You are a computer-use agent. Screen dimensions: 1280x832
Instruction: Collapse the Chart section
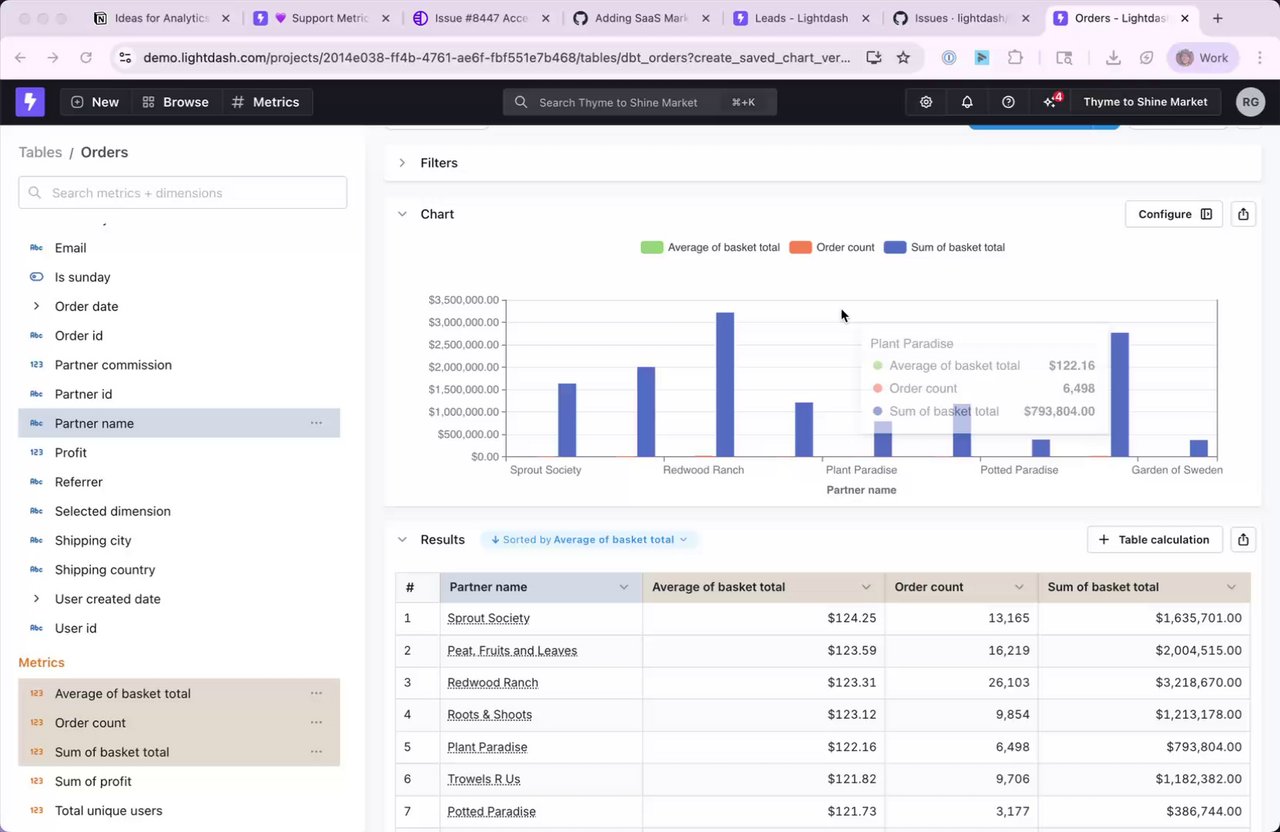tap(402, 214)
